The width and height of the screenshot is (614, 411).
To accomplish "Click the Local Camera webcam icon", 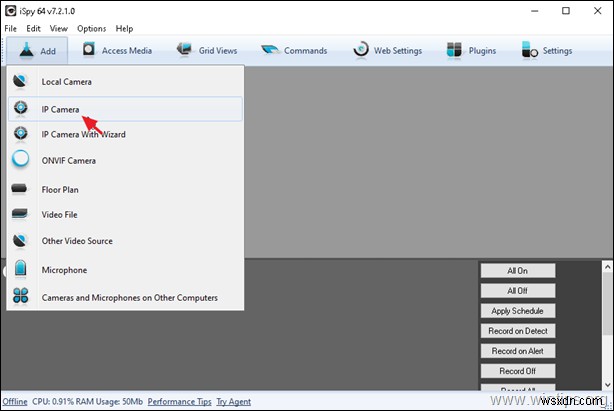I will 20,81.
